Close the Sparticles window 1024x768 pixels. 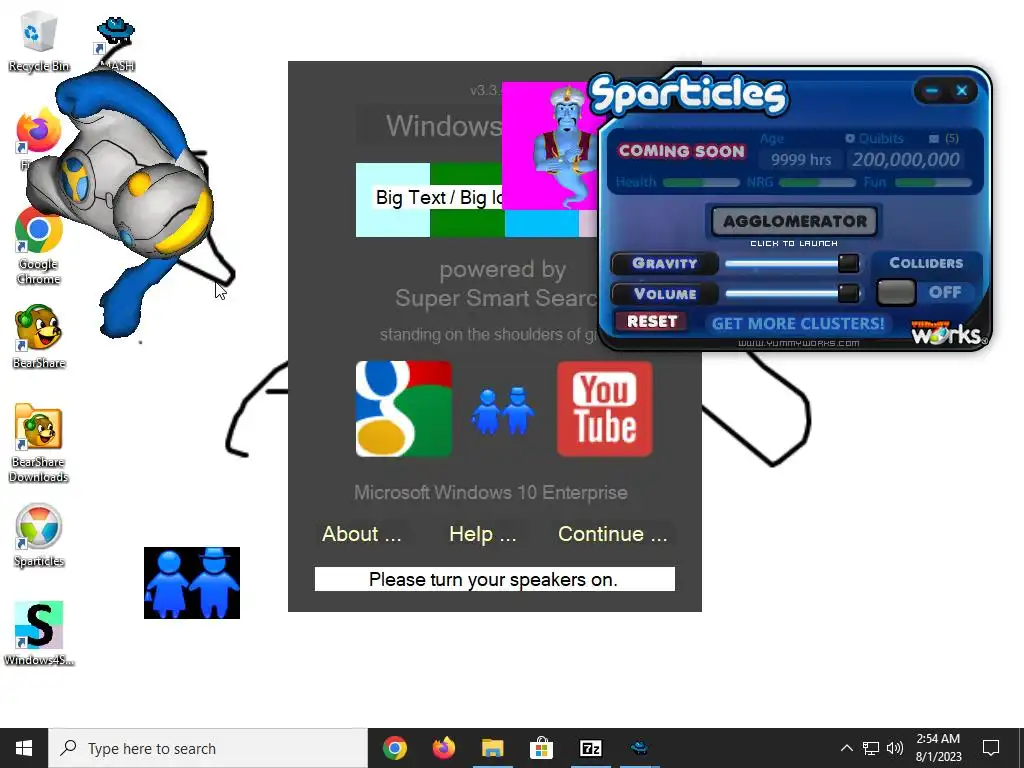pyautogui.click(x=961, y=91)
